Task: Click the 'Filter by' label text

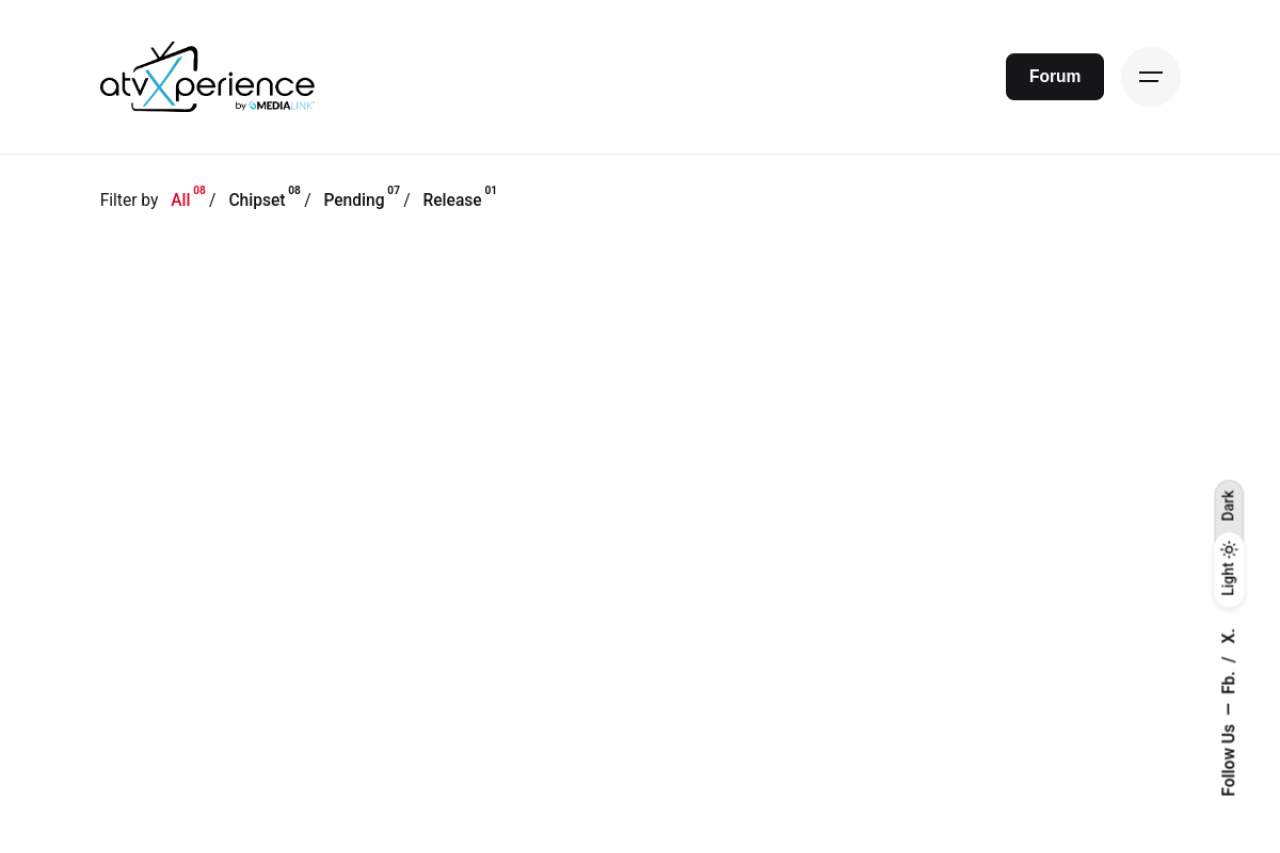Action: [x=129, y=200]
